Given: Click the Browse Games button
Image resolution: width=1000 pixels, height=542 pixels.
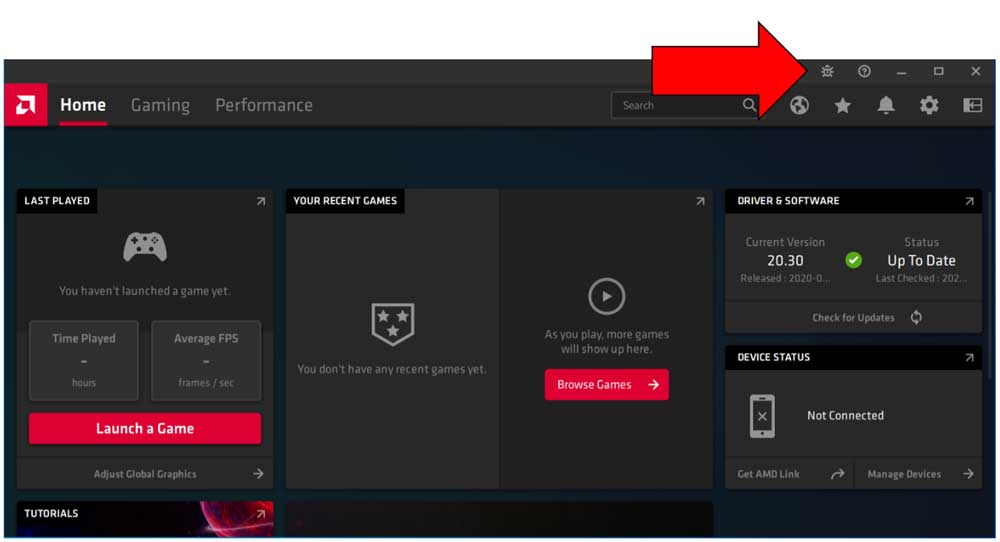Looking at the screenshot, I should (x=607, y=385).
